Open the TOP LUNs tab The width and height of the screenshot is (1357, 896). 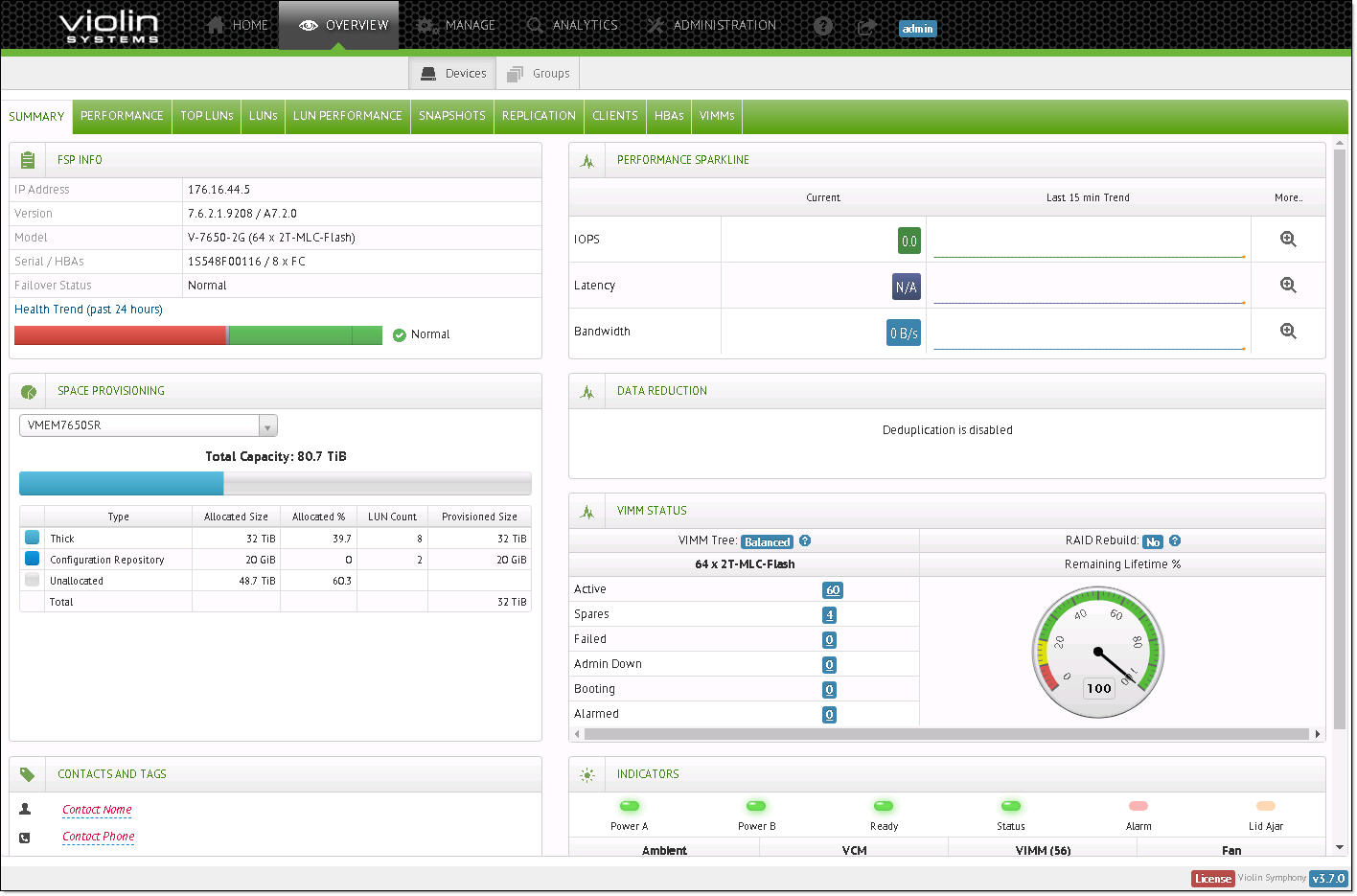point(207,116)
